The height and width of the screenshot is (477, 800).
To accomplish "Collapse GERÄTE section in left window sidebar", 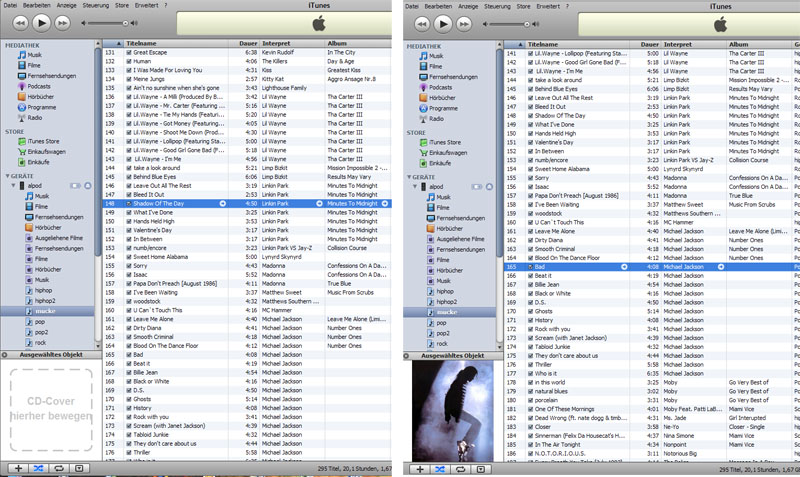I will point(7,176).
